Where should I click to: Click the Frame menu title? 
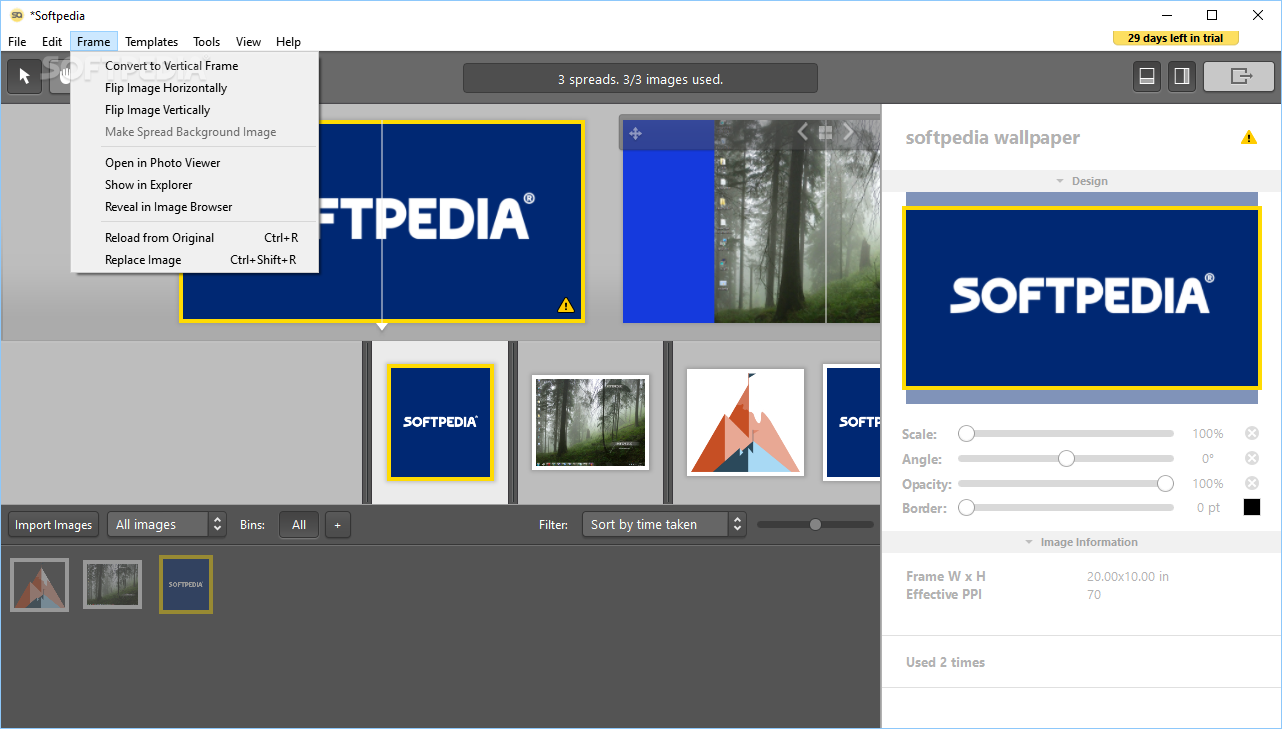(94, 42)
